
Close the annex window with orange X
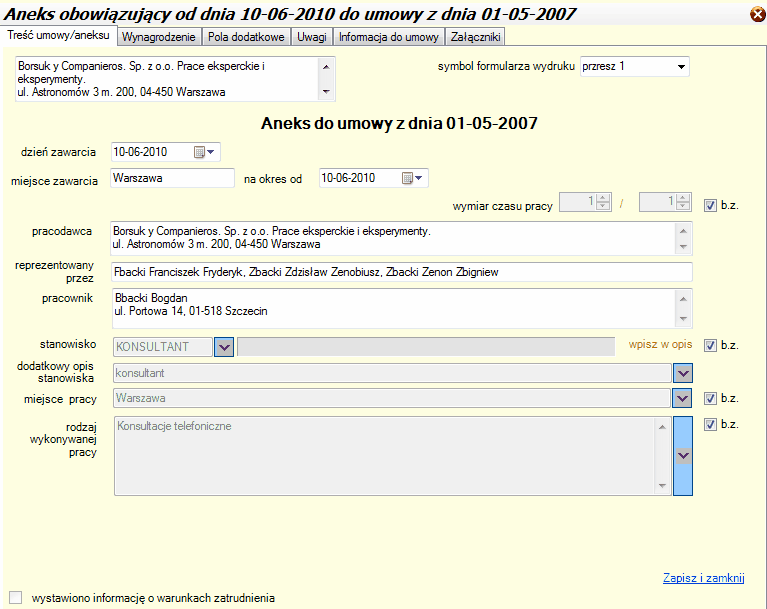(757, 14)
